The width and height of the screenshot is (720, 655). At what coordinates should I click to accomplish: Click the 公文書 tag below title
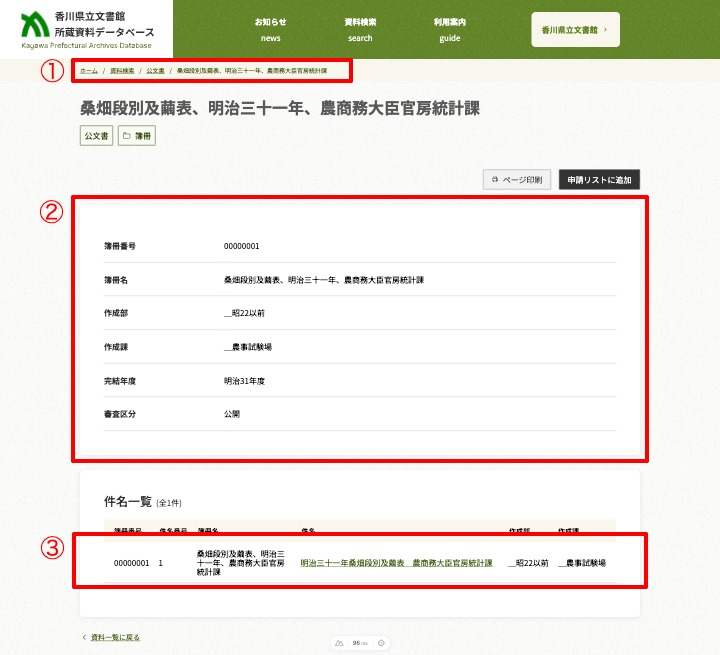96,136
